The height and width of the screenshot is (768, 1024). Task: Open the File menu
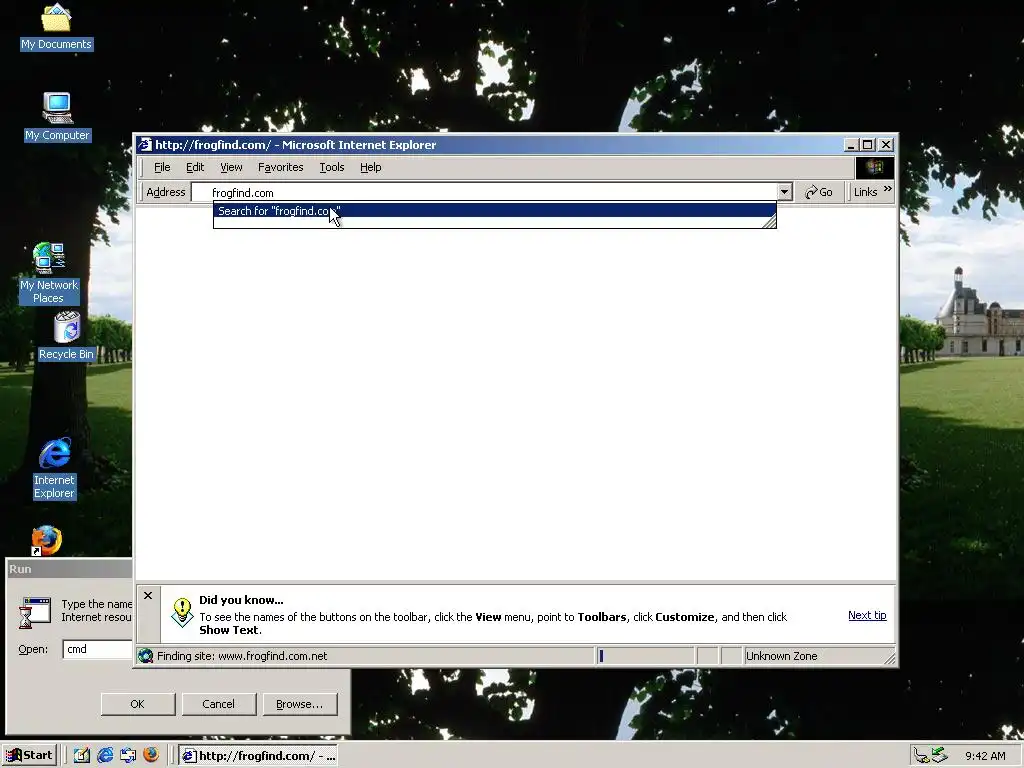tap(162, 167)
